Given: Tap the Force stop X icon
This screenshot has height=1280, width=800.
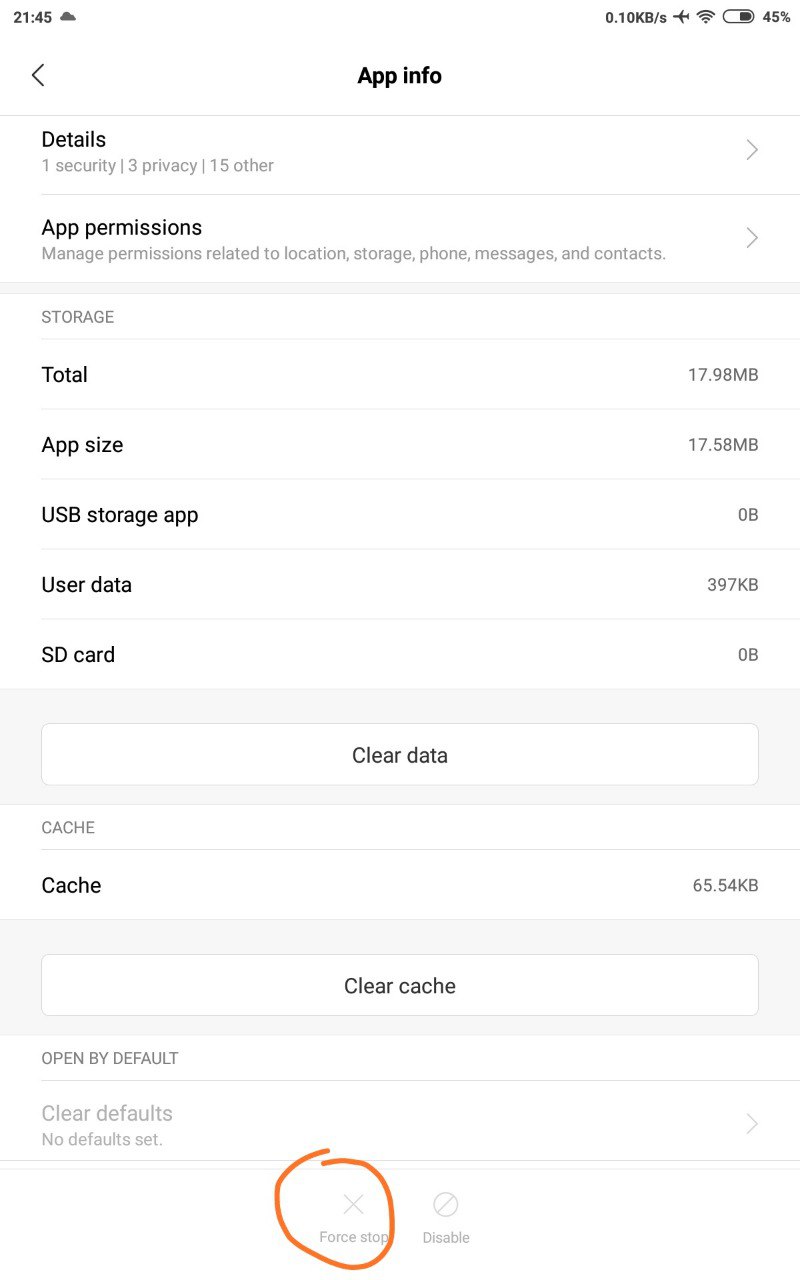Looking at the screenshot, I should (353, 1204).
